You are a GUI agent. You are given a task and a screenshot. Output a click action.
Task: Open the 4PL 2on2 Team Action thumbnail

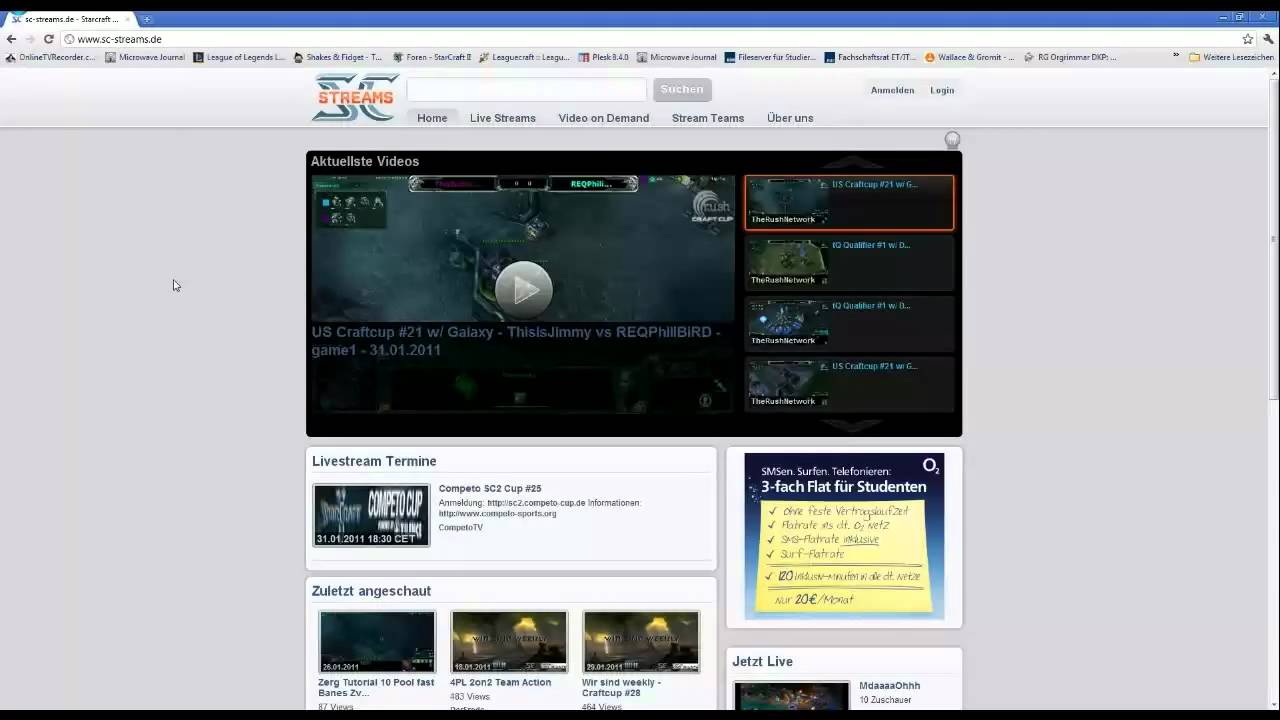[x=509, y=642]
